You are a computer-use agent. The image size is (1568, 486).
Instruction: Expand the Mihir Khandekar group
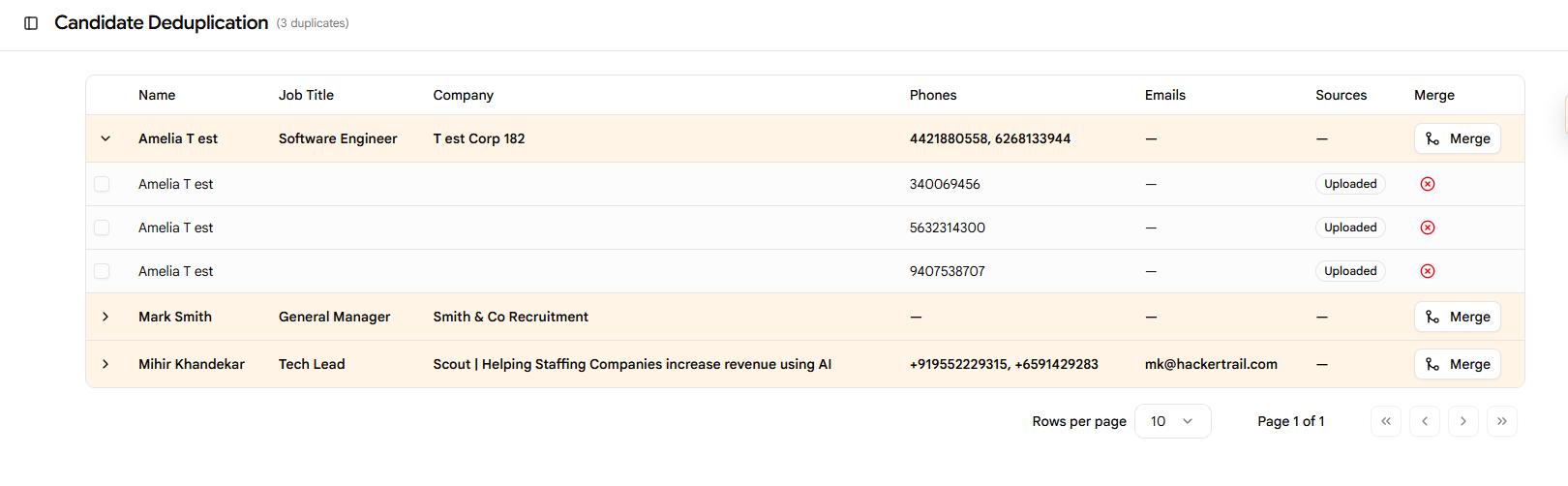106,364
